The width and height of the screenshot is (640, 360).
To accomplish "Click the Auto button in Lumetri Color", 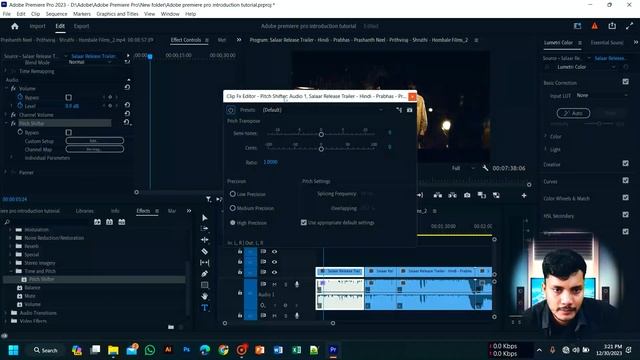I will (x=573, y=113).
